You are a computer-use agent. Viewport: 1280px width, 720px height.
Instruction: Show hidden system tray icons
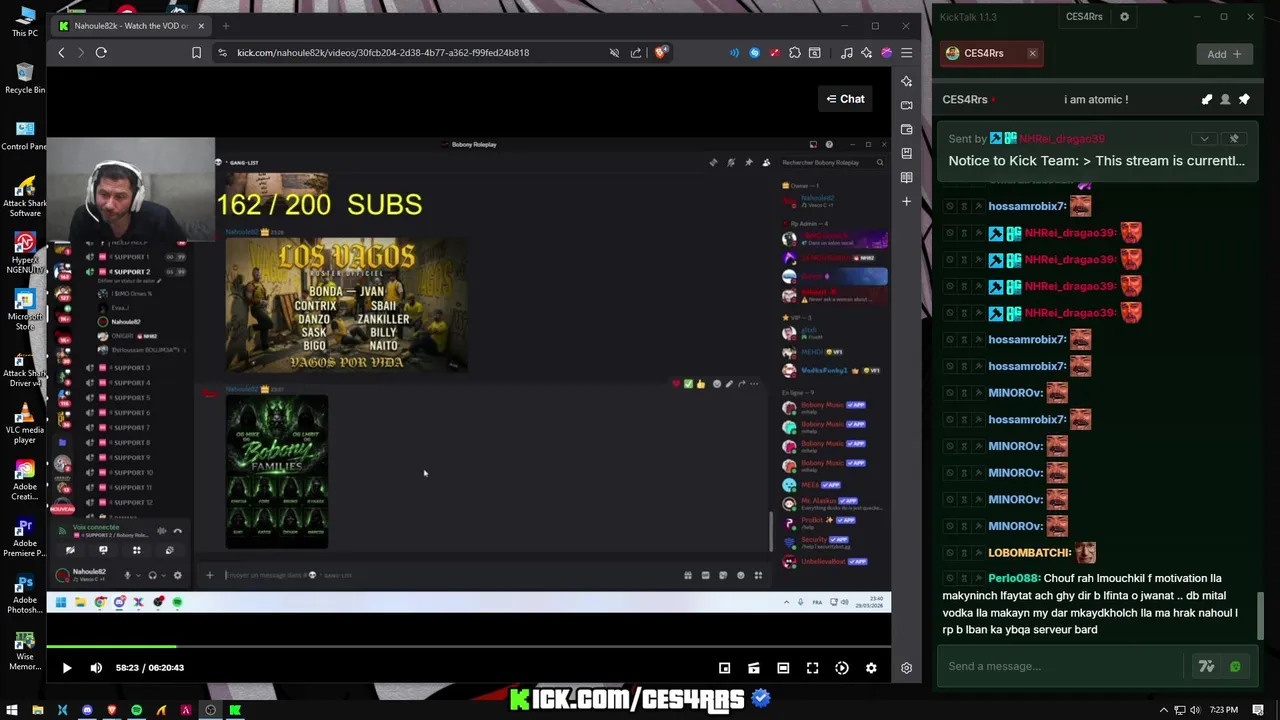1163,710
